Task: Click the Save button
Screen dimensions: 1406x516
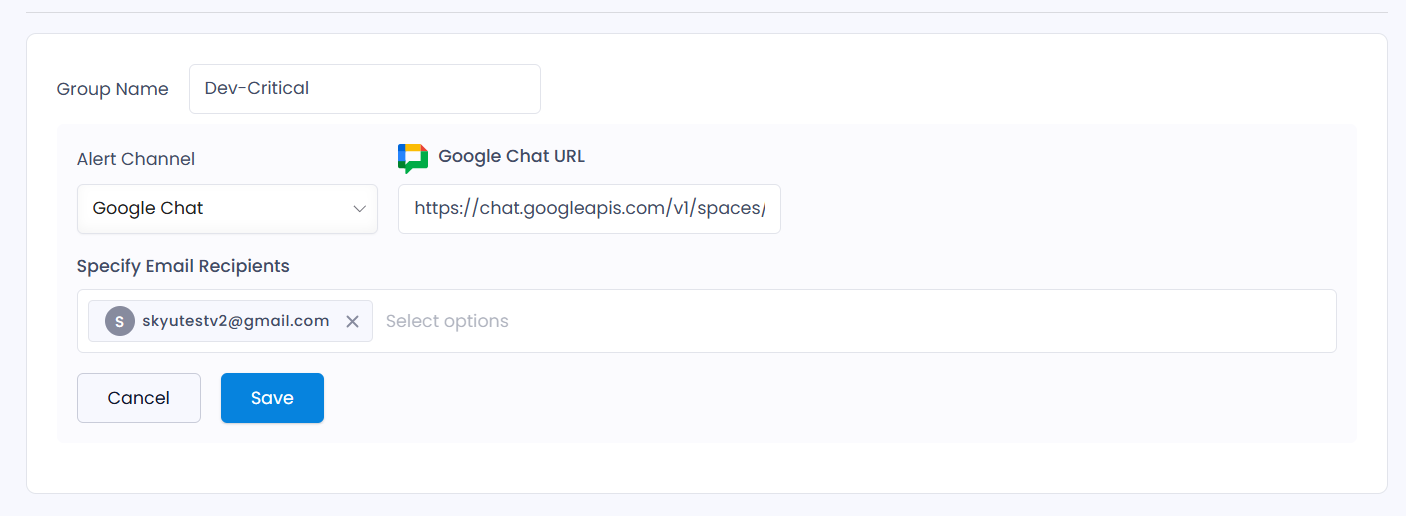Action: [272, 398]
